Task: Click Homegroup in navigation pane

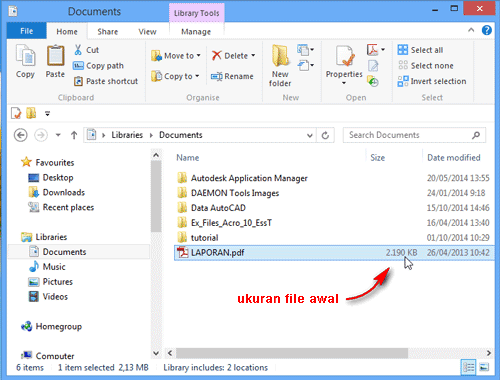Action: tap(51, 326)
